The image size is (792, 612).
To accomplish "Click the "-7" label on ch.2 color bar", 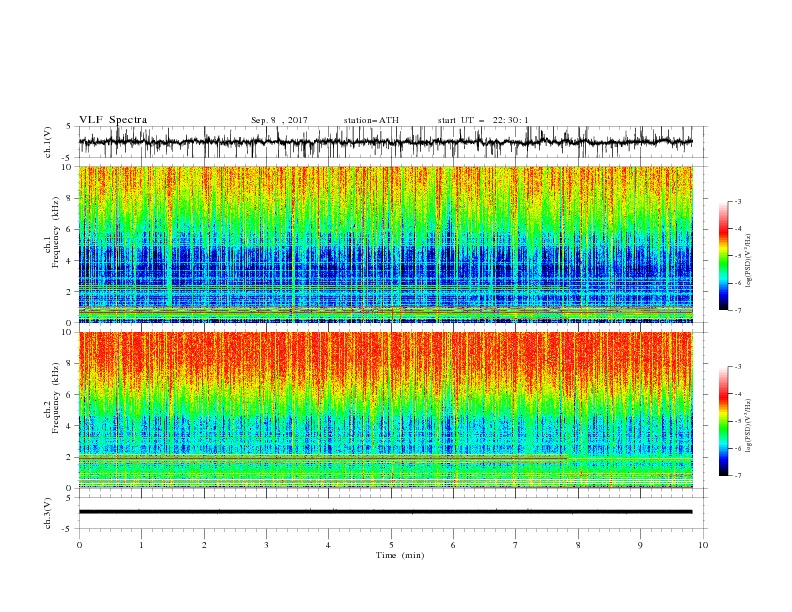I will coord(738,476).
